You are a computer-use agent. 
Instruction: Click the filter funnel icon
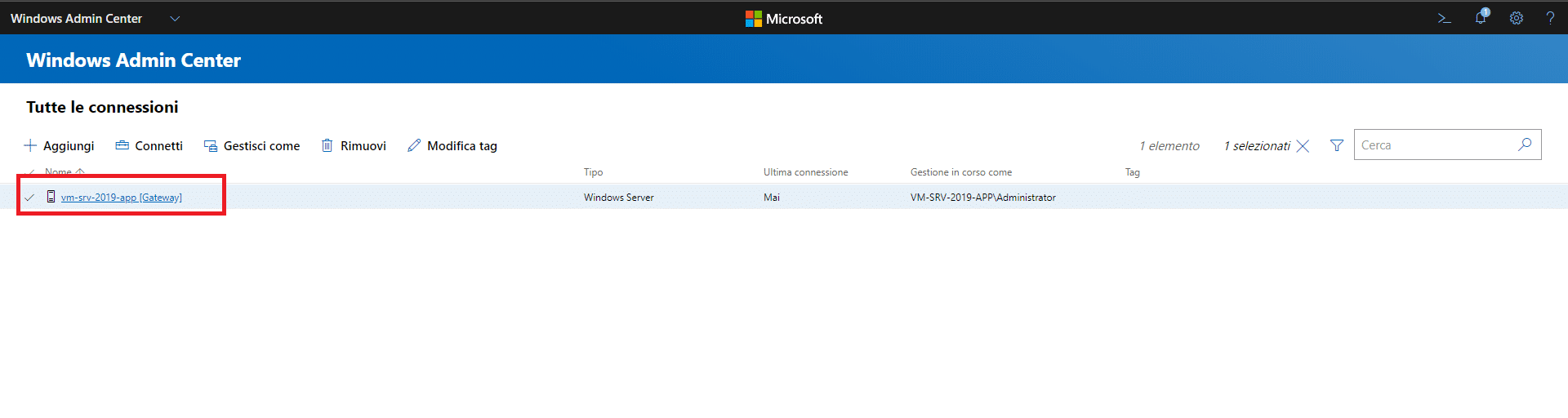coord(1337,145)
